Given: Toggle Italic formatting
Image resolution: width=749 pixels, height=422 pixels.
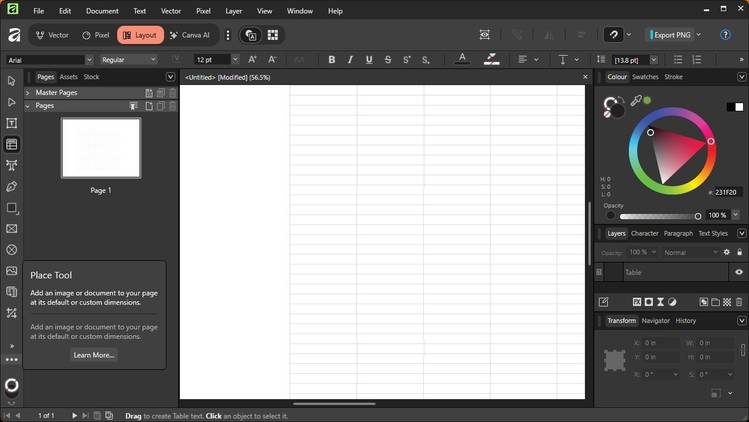Looking at the screenshot, I should tap(350, 59).
